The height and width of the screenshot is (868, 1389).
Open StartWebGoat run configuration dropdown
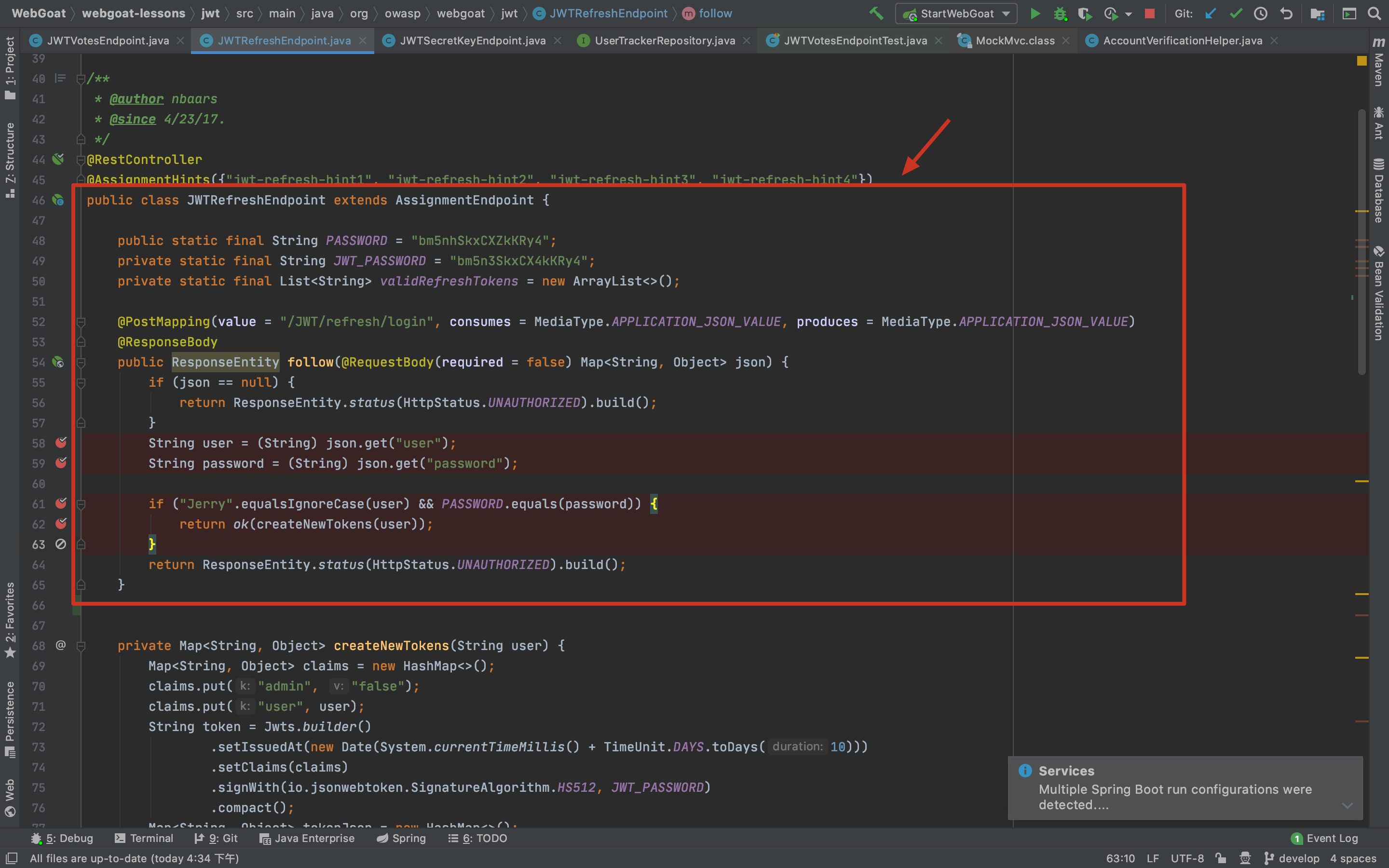[1006, 13]
